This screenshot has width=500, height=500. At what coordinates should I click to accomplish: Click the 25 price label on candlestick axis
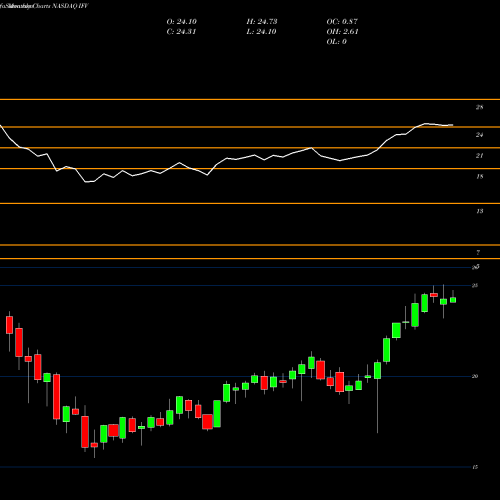pyautogui.click(x=475, y=286)
